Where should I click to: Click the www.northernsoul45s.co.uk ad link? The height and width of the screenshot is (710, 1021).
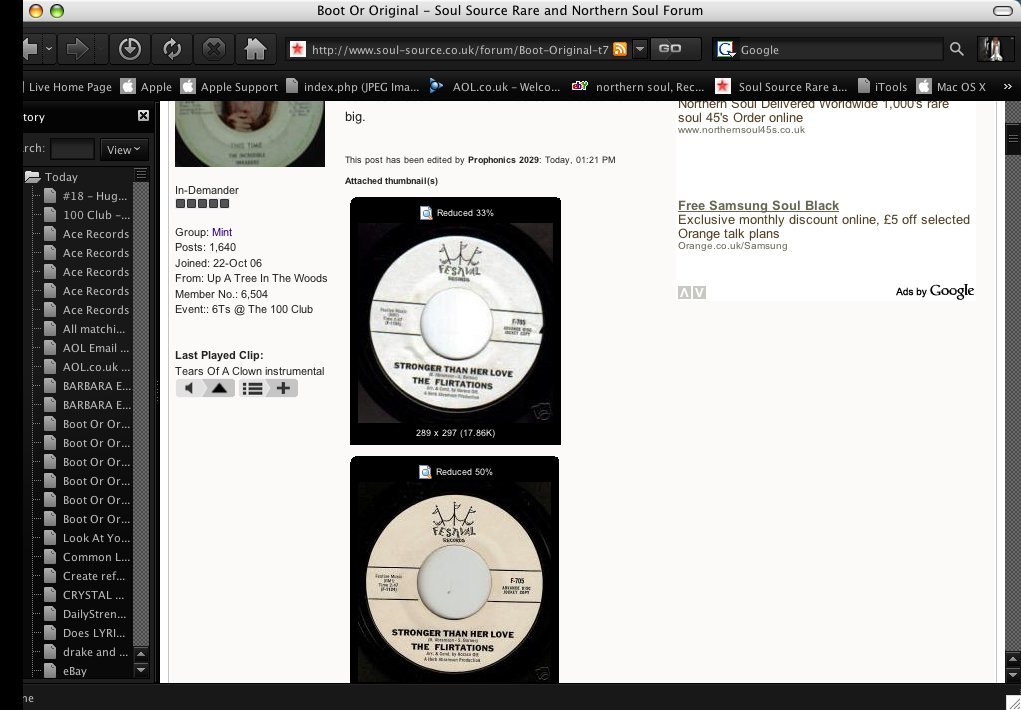[741, 130]
